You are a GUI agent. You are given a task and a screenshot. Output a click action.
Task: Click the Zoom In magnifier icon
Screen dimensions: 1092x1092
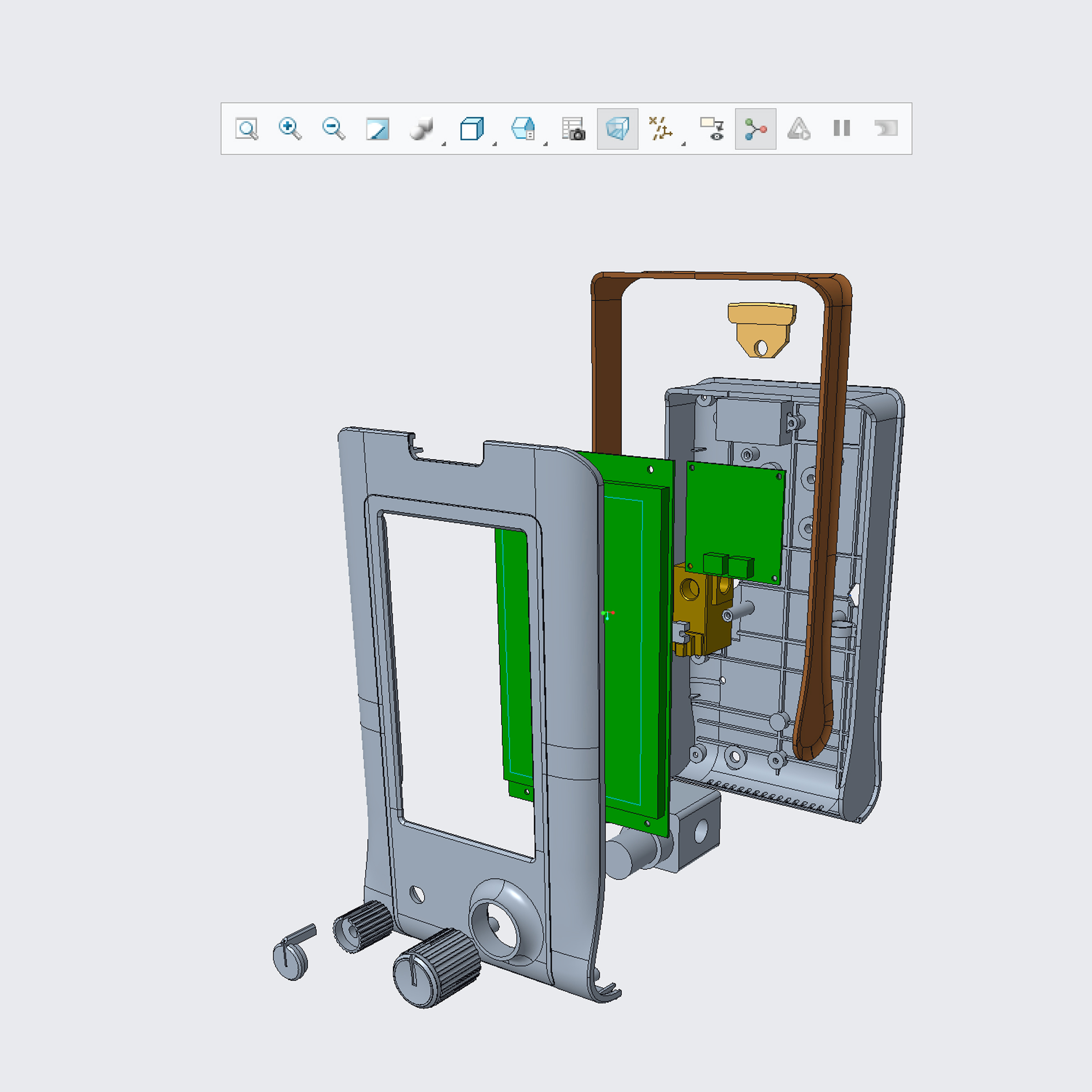coord(290,129)
